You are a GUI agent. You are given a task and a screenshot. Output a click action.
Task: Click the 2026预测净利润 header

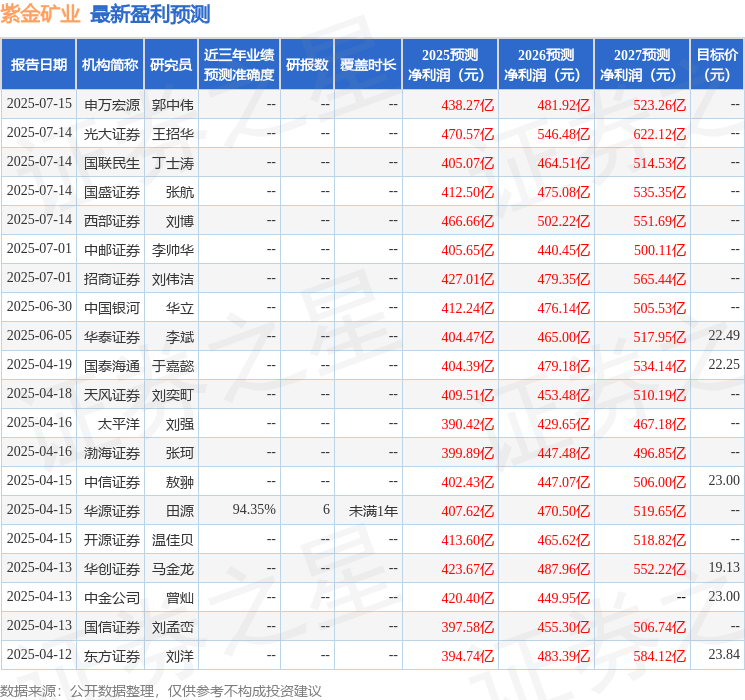tap(546, 64)
